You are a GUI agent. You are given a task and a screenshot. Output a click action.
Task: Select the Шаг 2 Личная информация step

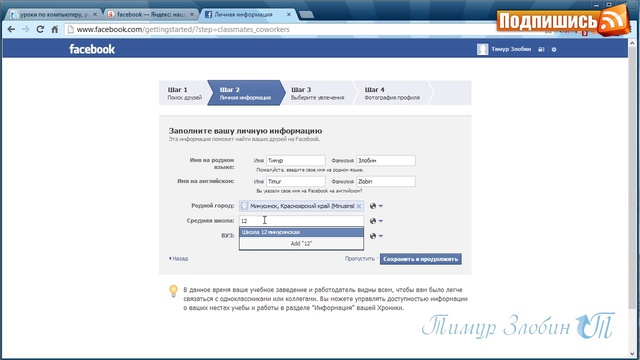[245, 93]
